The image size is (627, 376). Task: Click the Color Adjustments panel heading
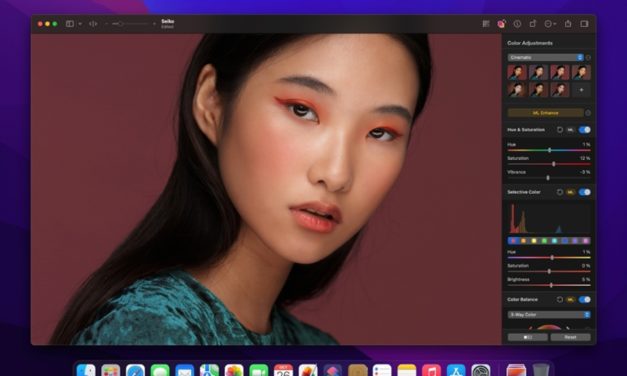coord(530,43)
